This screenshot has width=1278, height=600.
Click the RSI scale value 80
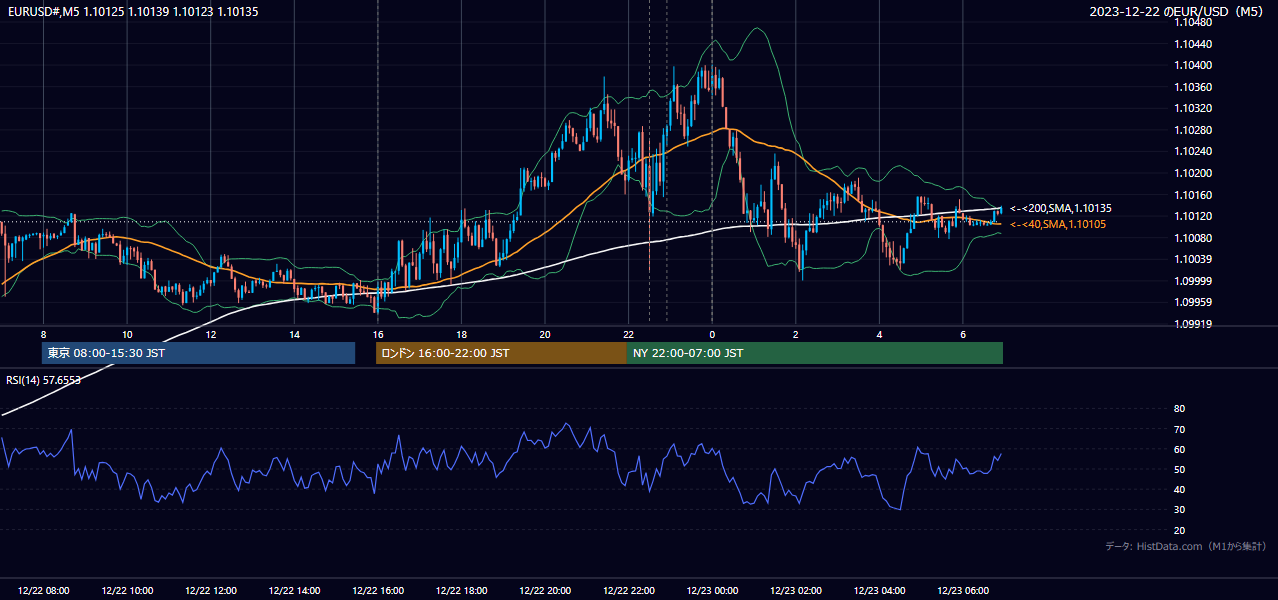coord(1179,409)
